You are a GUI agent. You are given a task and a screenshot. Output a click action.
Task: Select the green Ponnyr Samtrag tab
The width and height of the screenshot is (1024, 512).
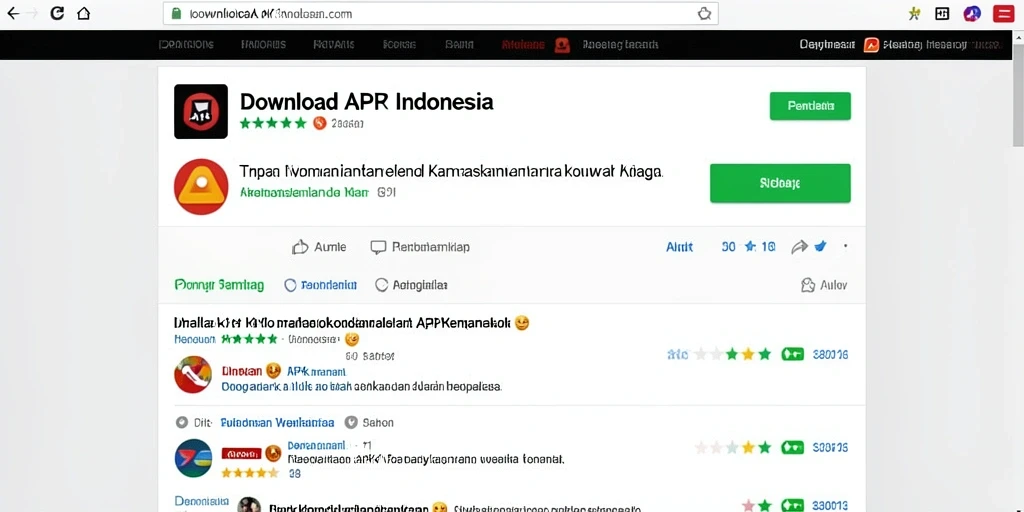pyautogui.click(x=219, y=285)
